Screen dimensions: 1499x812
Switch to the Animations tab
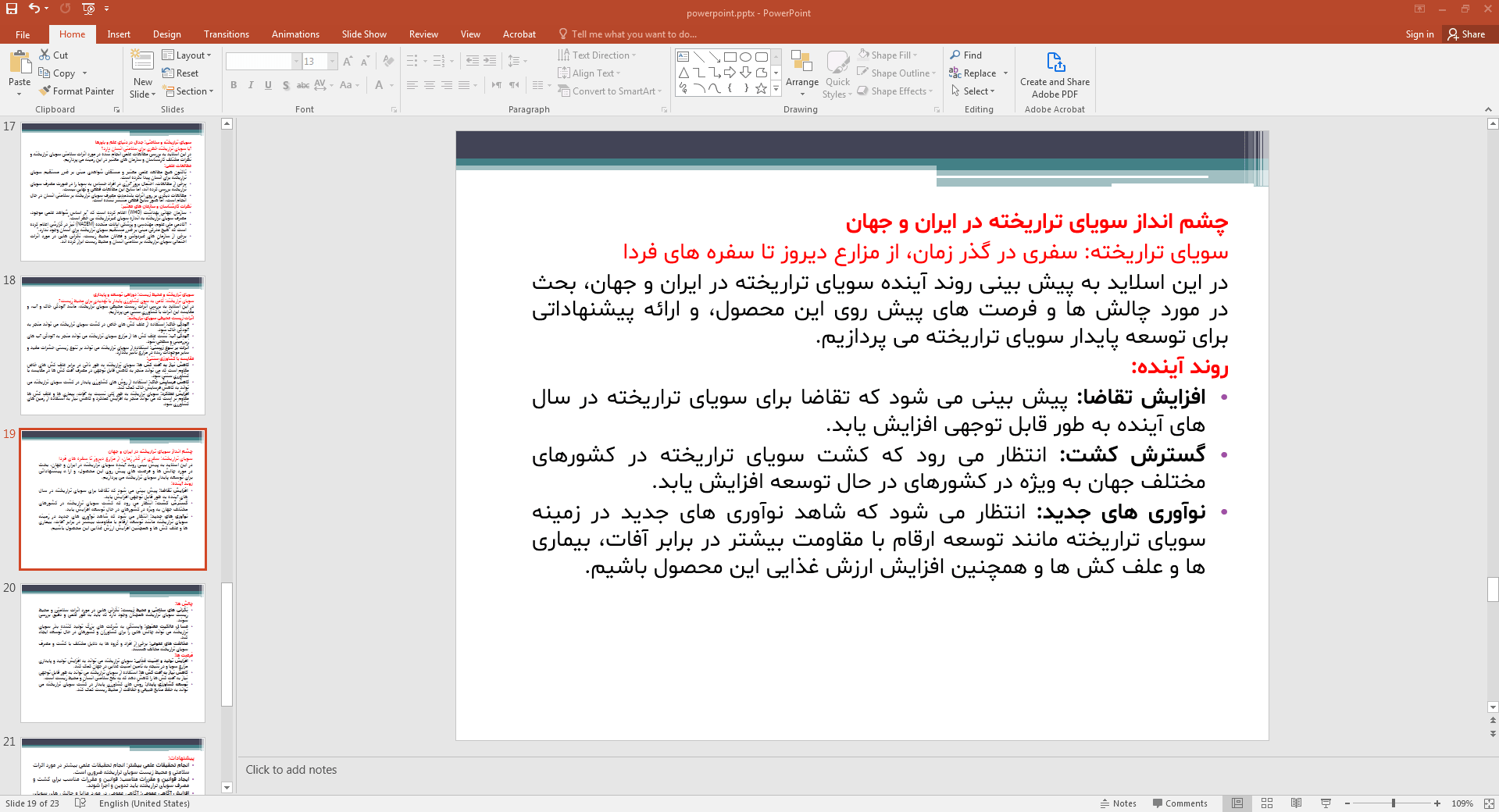pos(295,34)
